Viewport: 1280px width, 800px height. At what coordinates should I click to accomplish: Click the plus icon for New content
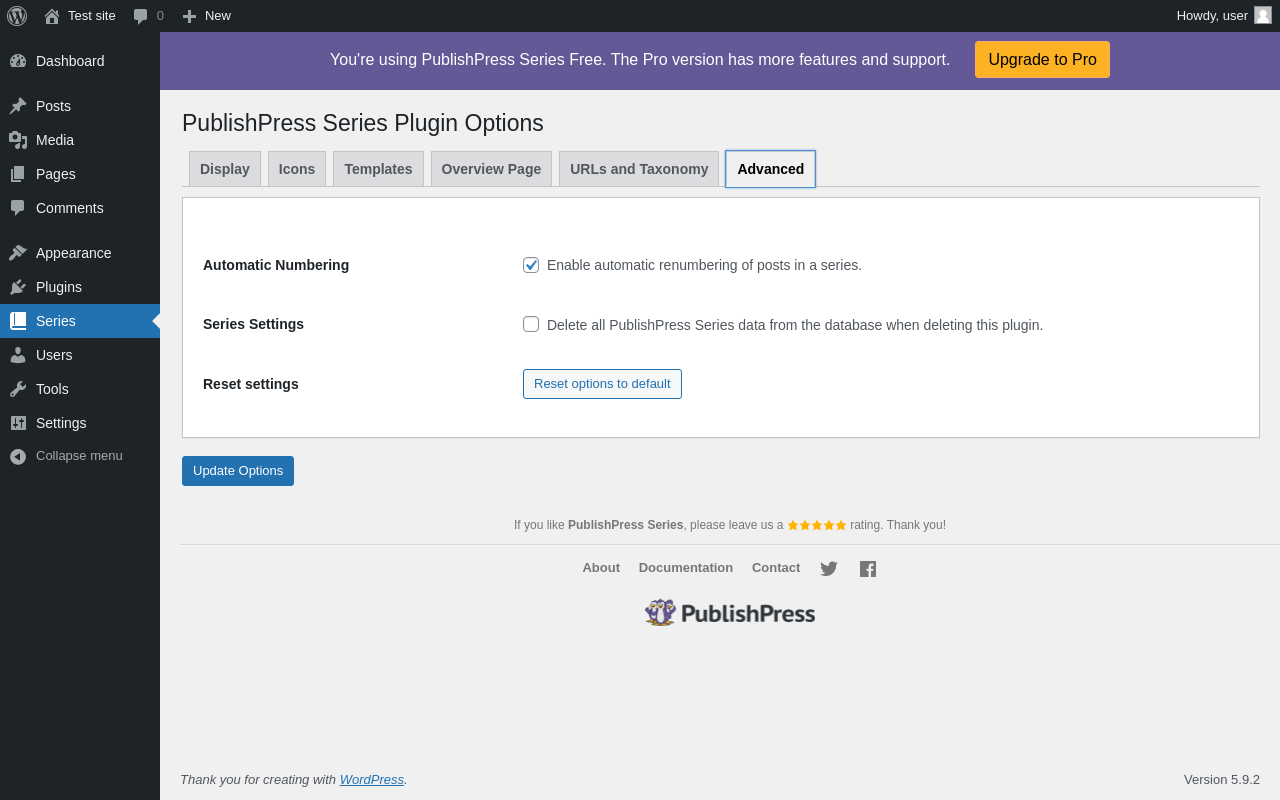pyautogui.click(x=189, y=16)
